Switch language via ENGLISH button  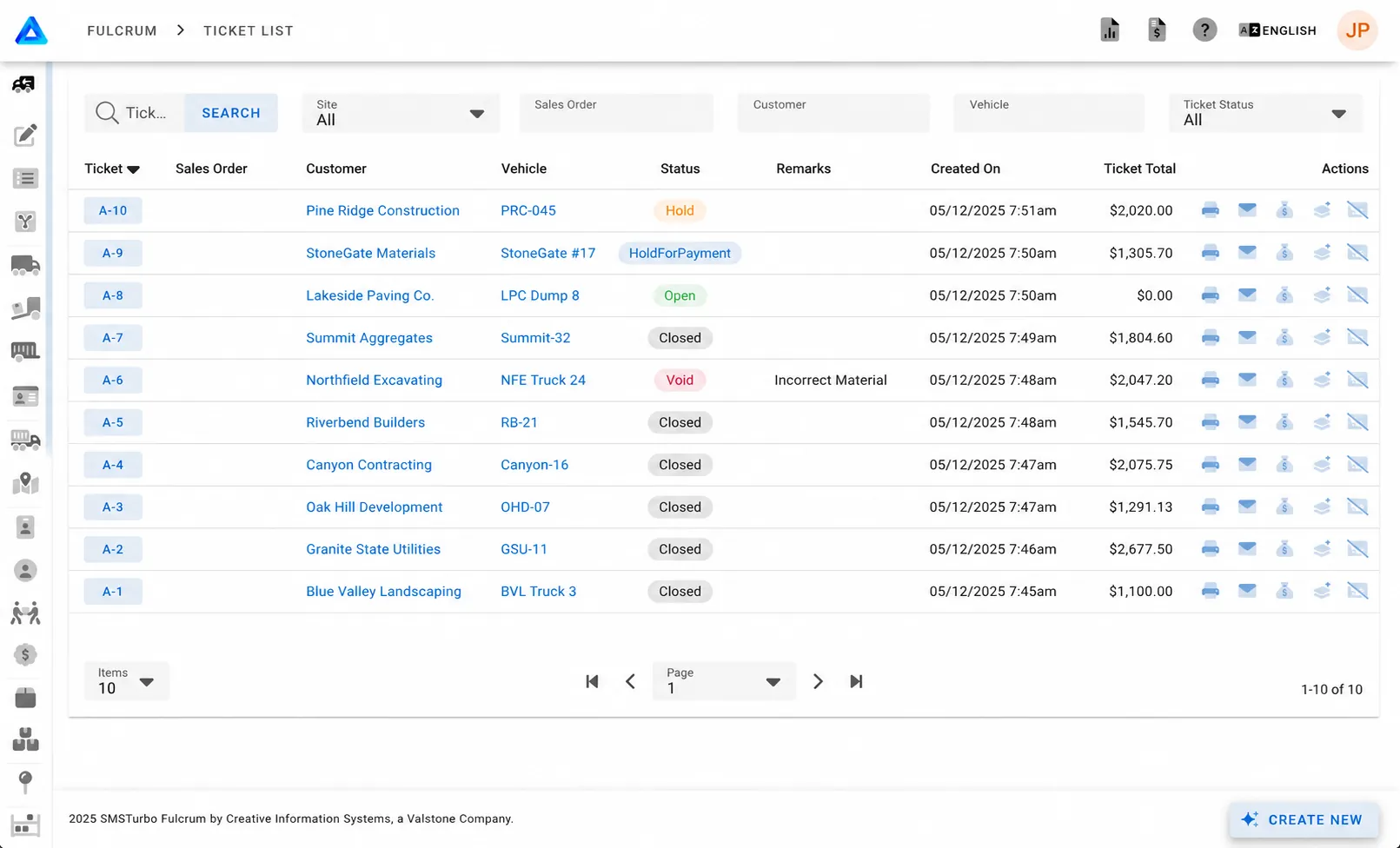(x=1277, y=30)
